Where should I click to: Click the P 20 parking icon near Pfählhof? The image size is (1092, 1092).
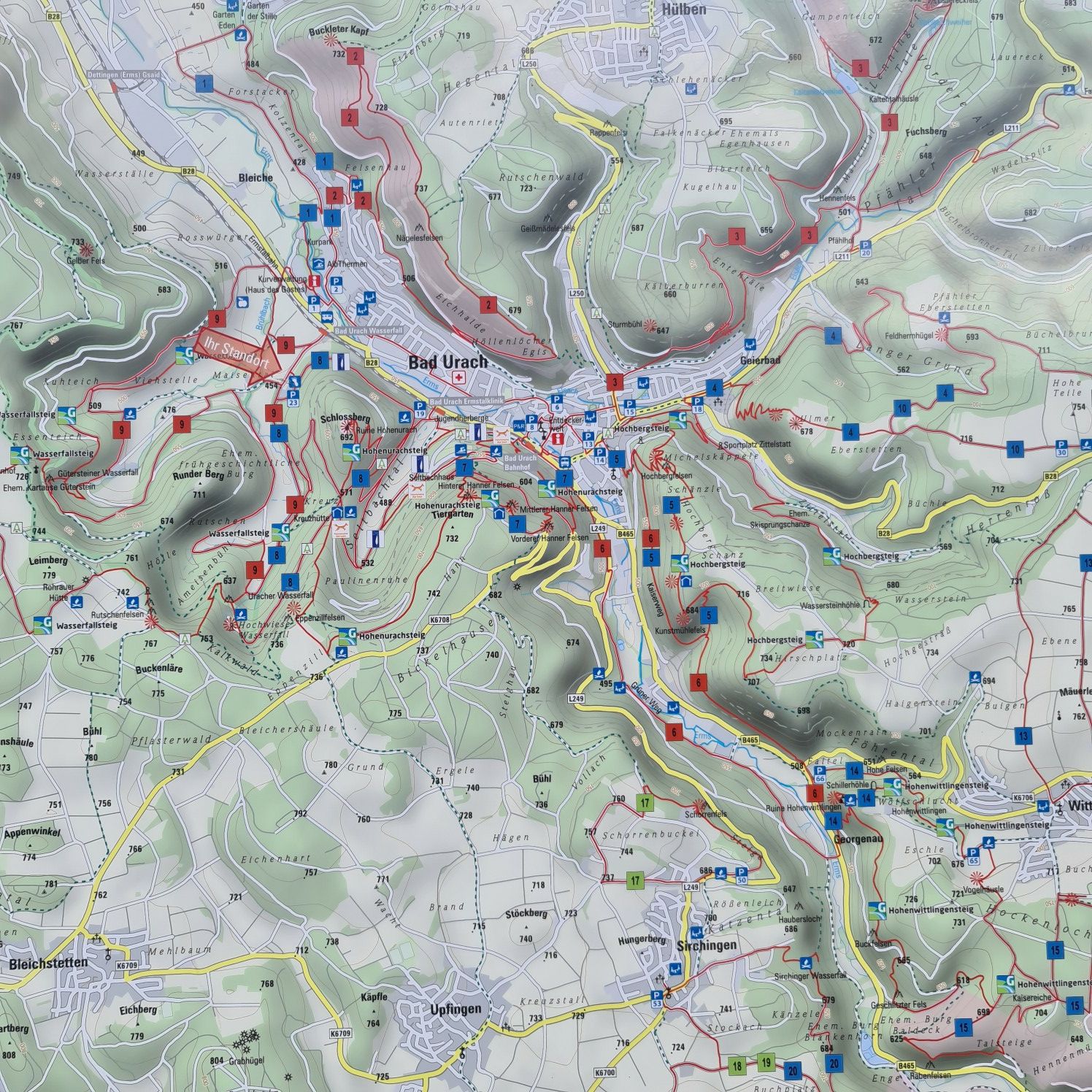pyautogui.click(x=866, y=249)
